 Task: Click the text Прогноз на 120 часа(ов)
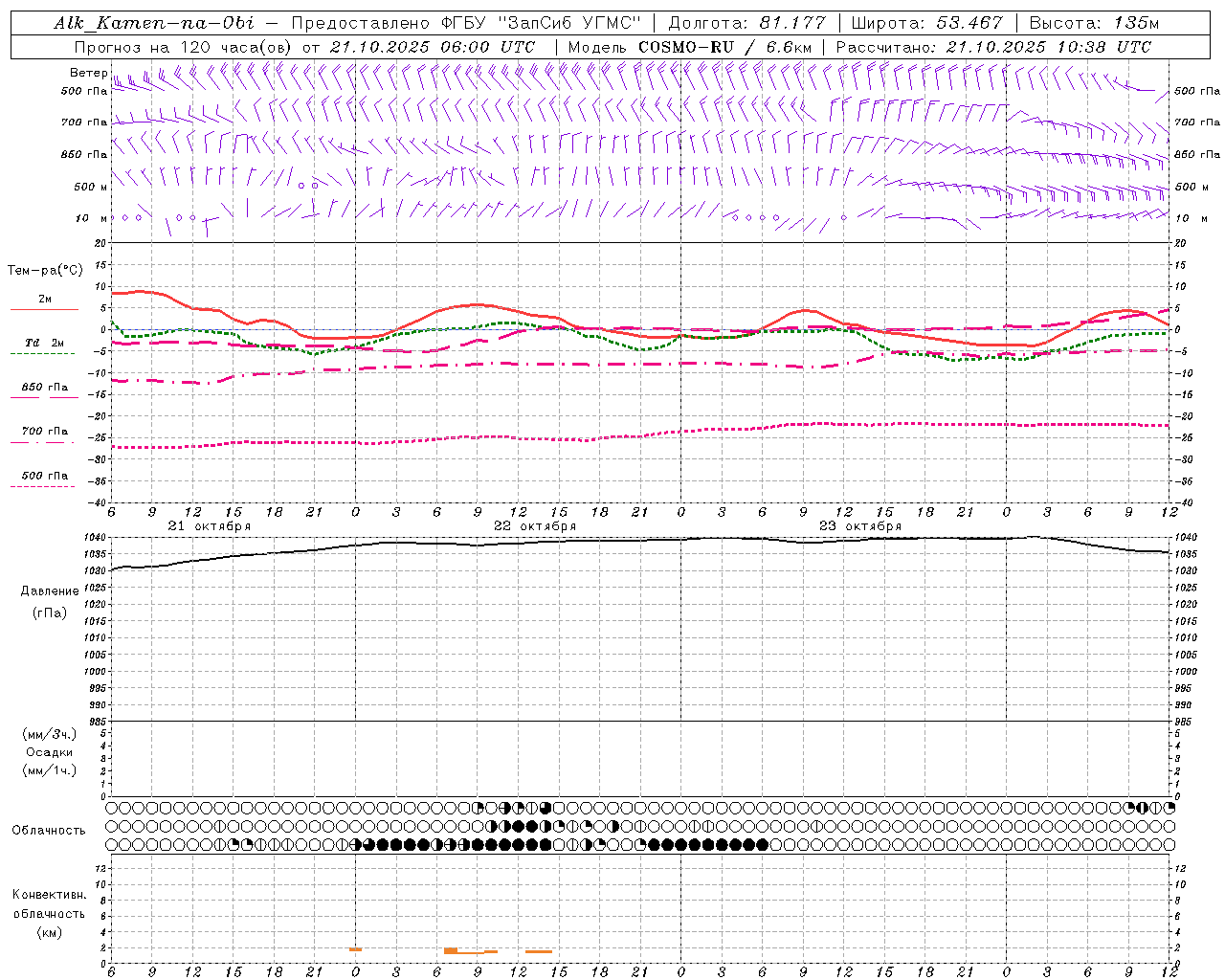184,47
